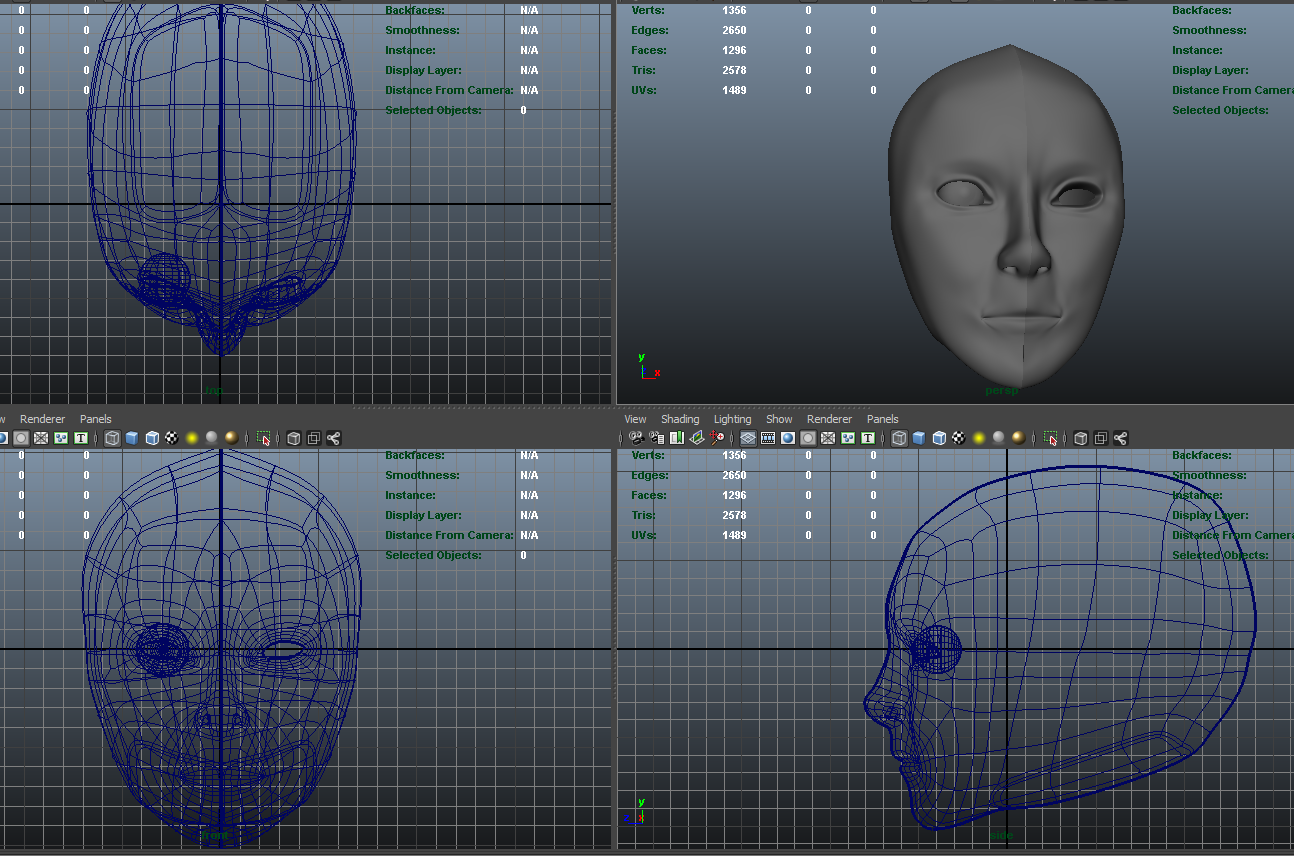
Task: Toggle X-ray mode in side panel toolbar
Action: click(x=1080, y=438)
